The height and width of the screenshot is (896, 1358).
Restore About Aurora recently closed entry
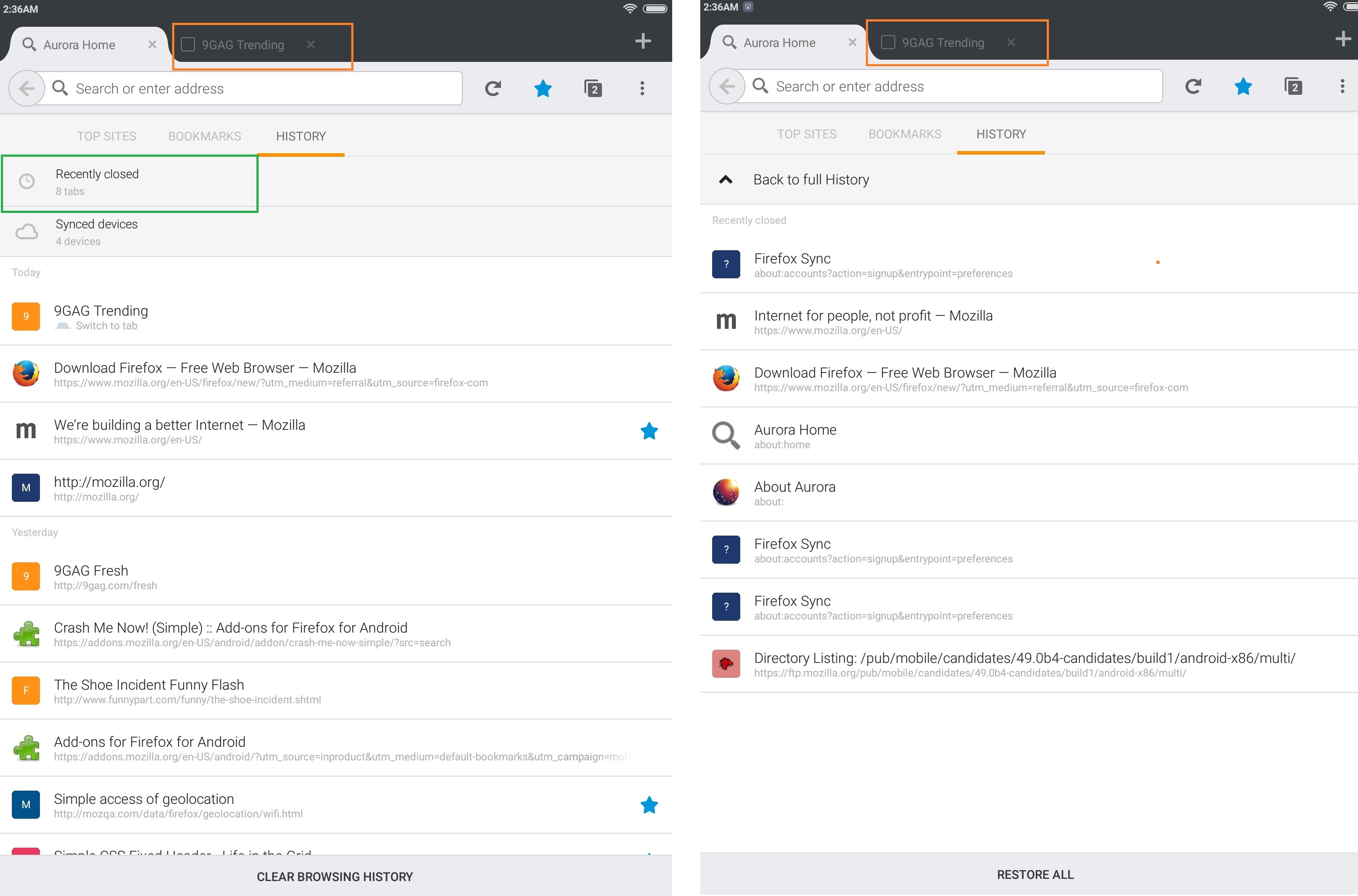[x=1029, y=493]
